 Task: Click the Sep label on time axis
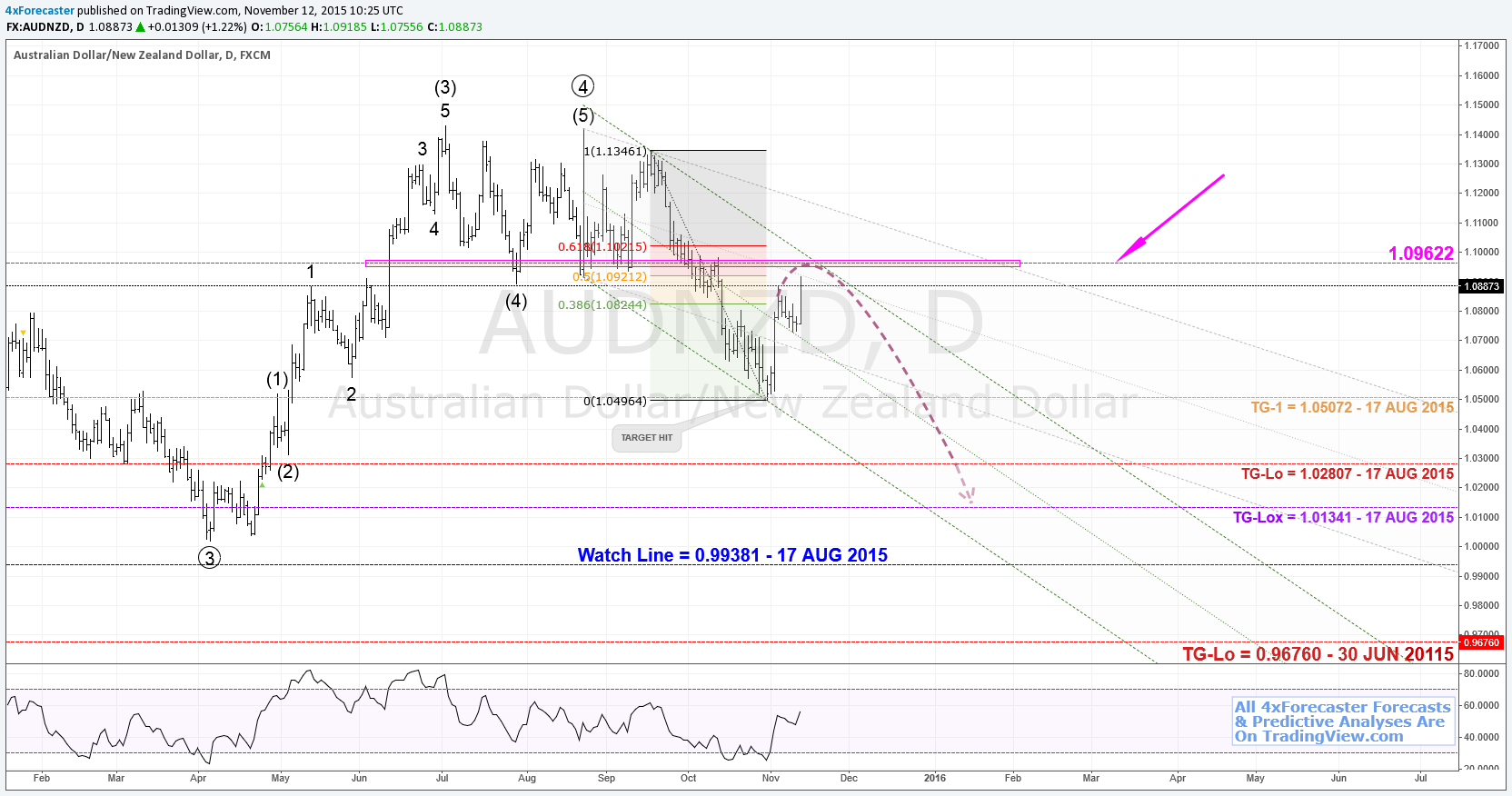coord(606,778)
